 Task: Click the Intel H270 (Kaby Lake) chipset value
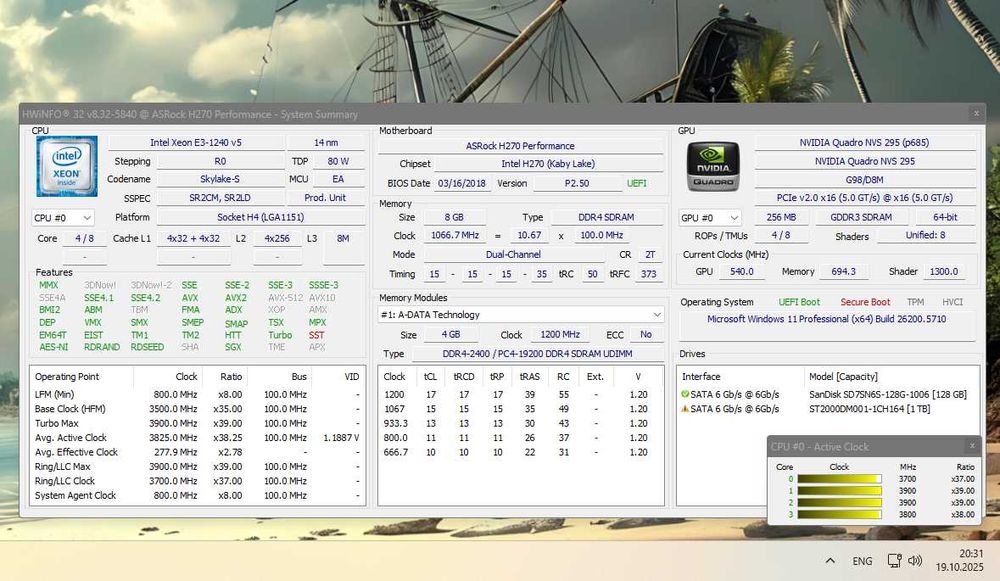(548, 164)
